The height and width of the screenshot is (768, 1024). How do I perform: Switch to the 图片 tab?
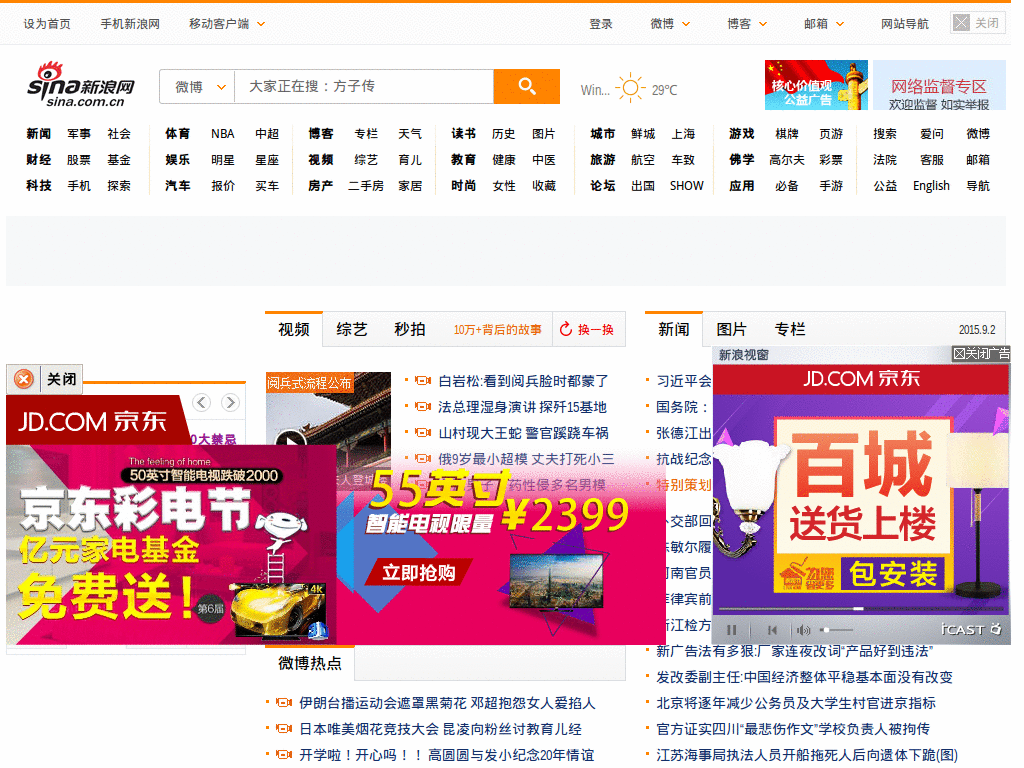point(731,329)
